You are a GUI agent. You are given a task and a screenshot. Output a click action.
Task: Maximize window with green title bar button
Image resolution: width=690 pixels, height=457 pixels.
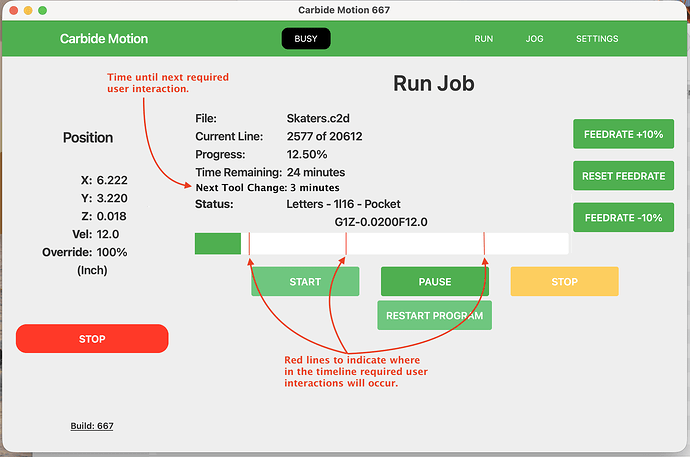click(42, 10)
